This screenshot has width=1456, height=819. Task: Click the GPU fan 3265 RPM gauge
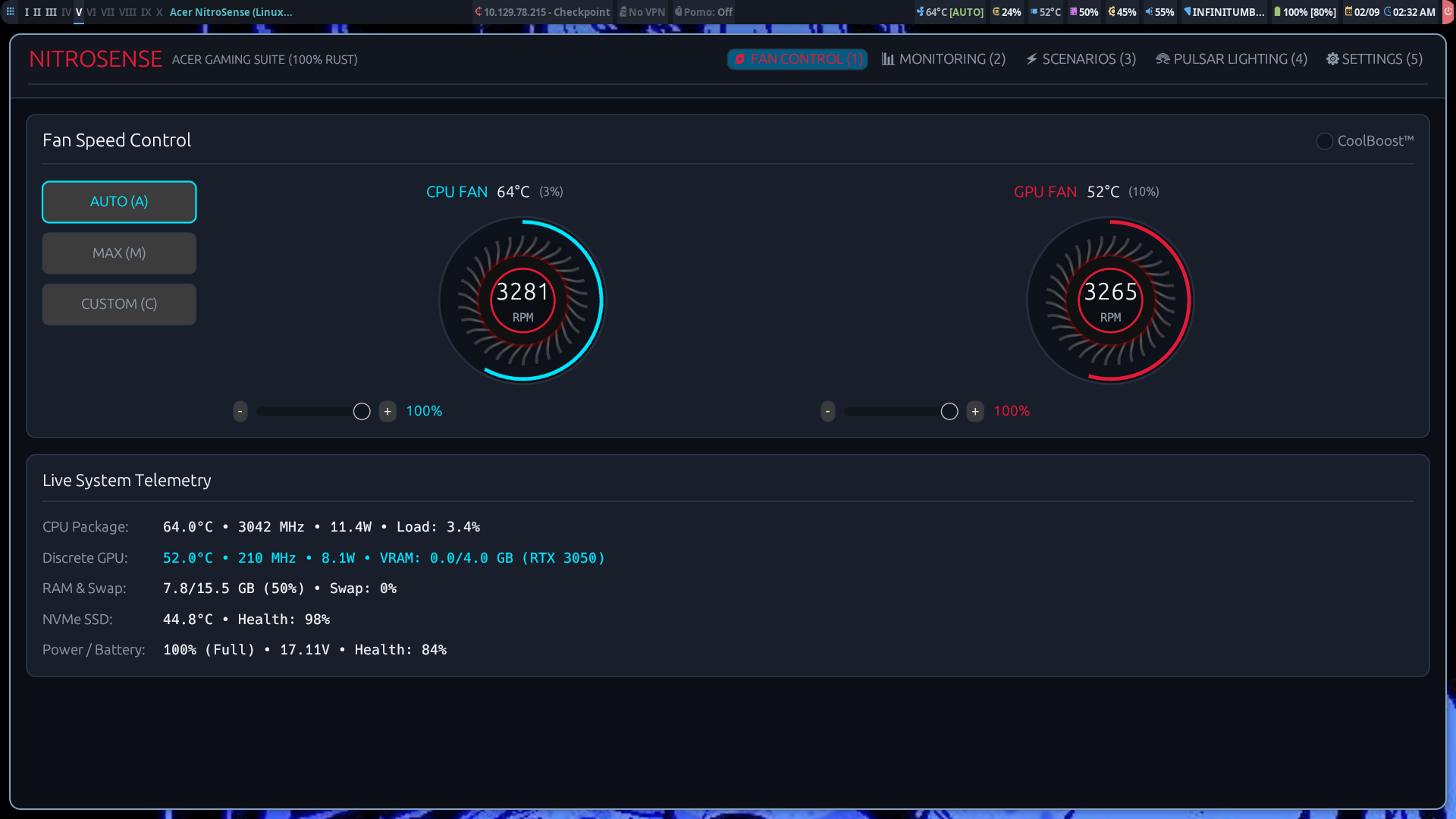point(1110,300)
